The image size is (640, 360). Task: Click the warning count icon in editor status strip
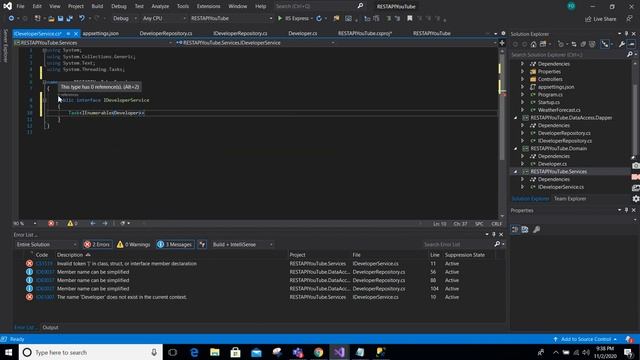pos(70,223)
